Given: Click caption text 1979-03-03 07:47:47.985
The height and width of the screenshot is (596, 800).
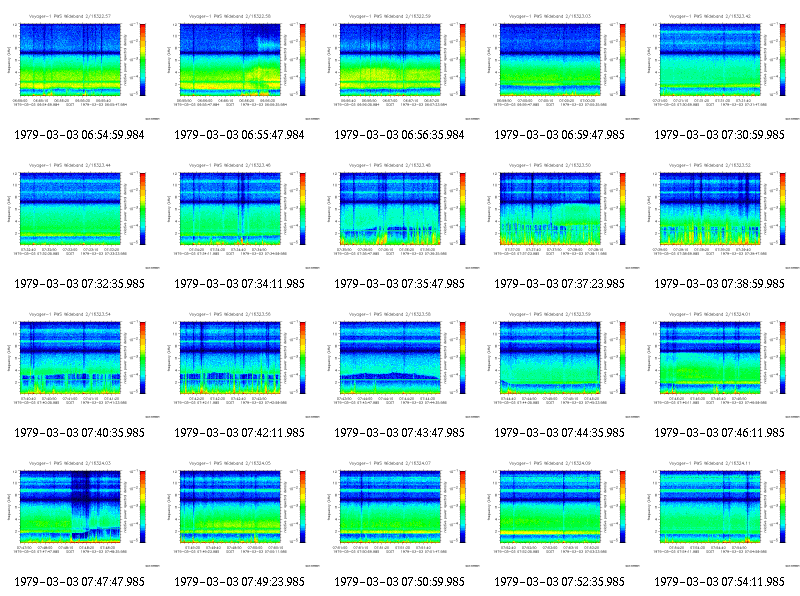Looking at the screenshot, I should point(79,582).
